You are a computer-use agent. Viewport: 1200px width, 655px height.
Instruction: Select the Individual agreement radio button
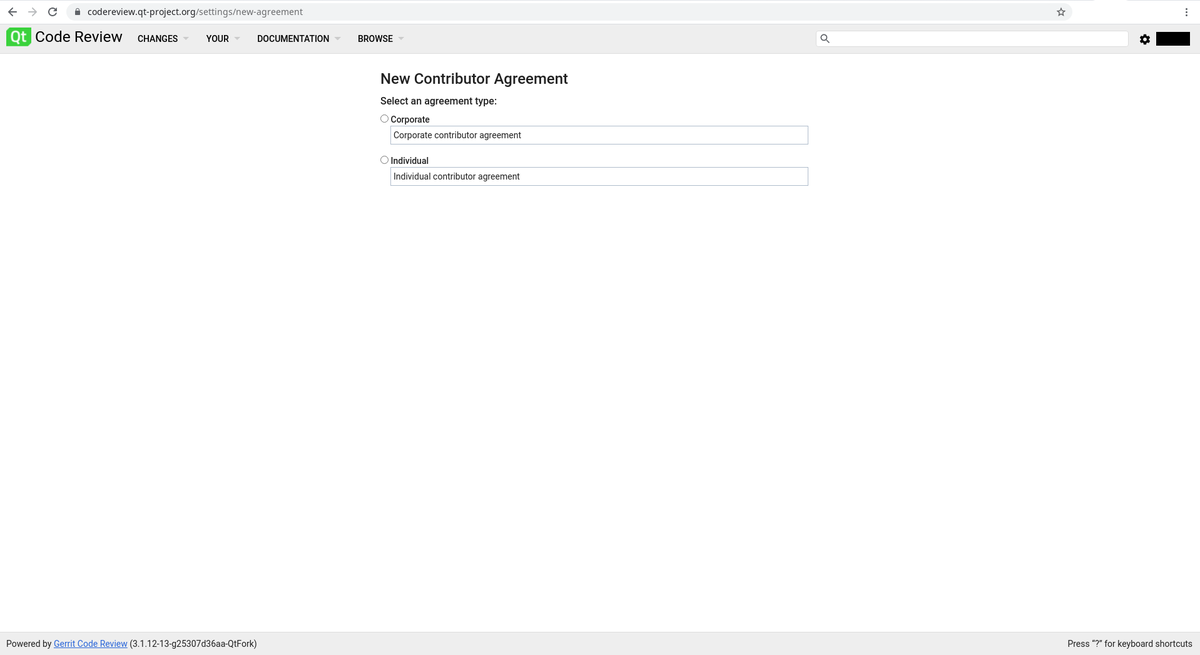tap(384, 159)
